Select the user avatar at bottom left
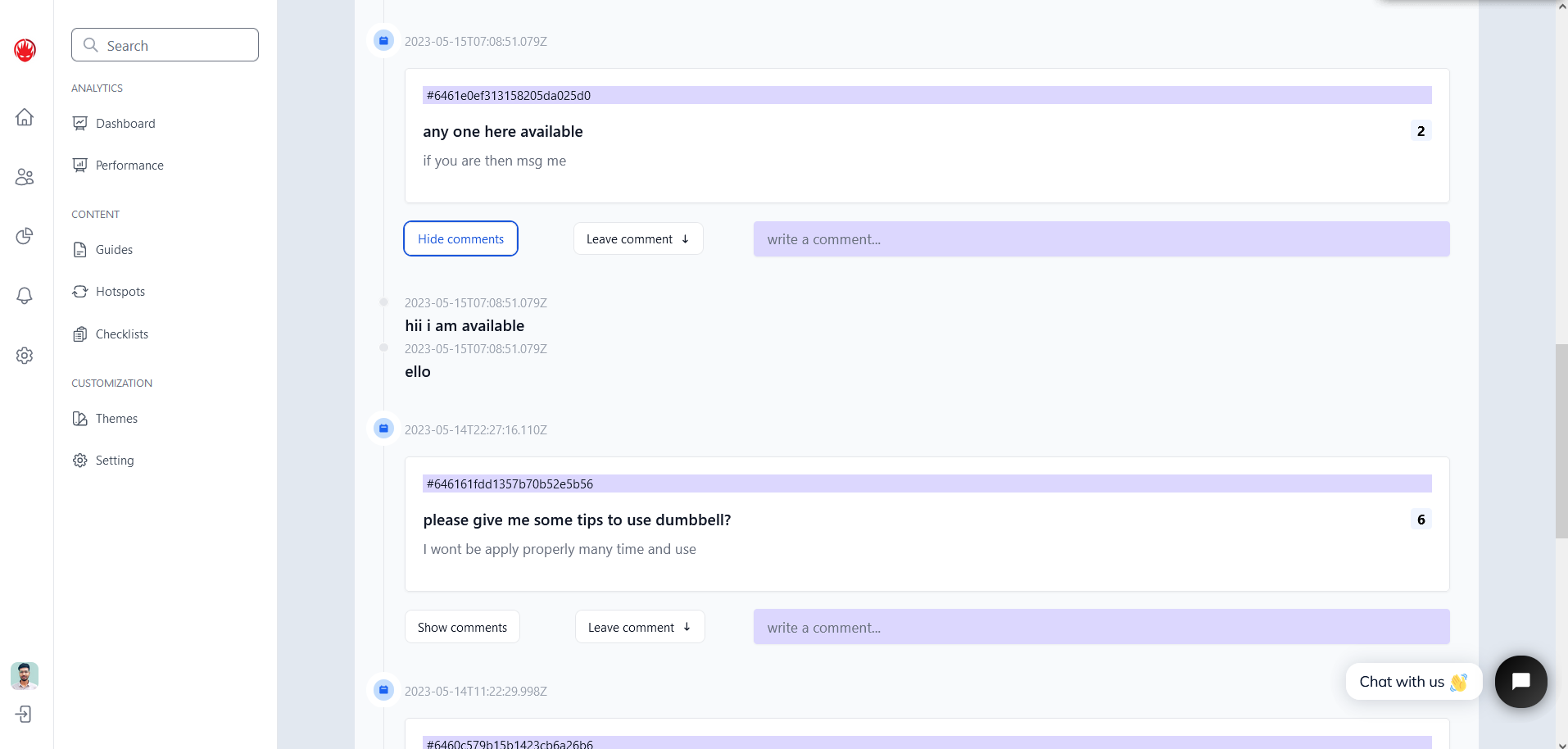This screenshot has width=1568, height=749. (24, 676)
